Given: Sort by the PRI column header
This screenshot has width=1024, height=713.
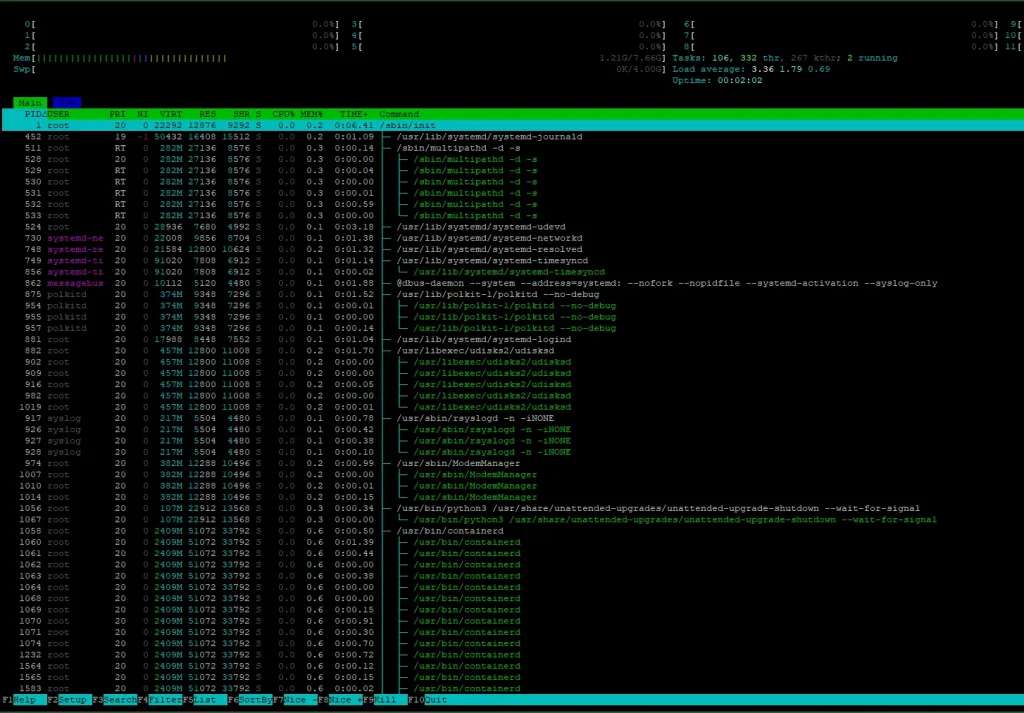Looking at the screenshot, I should click(118, 114).
